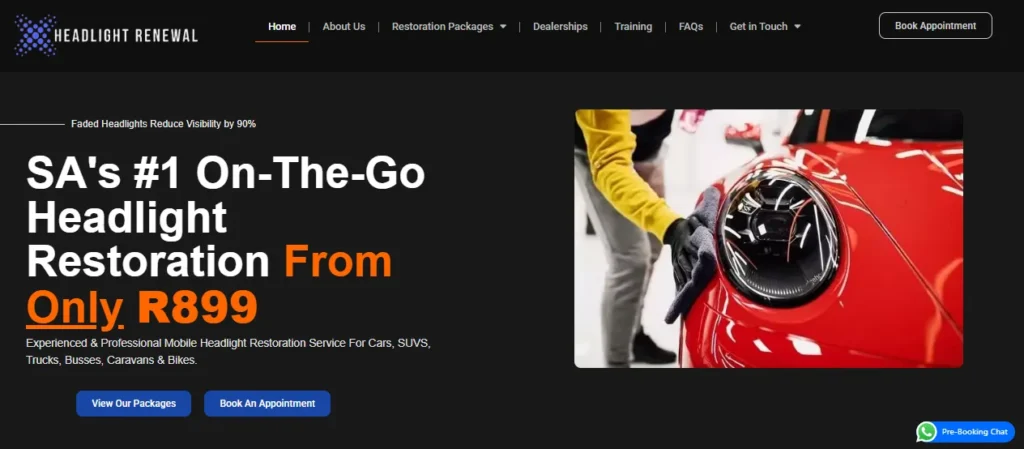Open the Pre-Booking Chat widget
This screenshot has height=449, width=1024.
point(965,431)
